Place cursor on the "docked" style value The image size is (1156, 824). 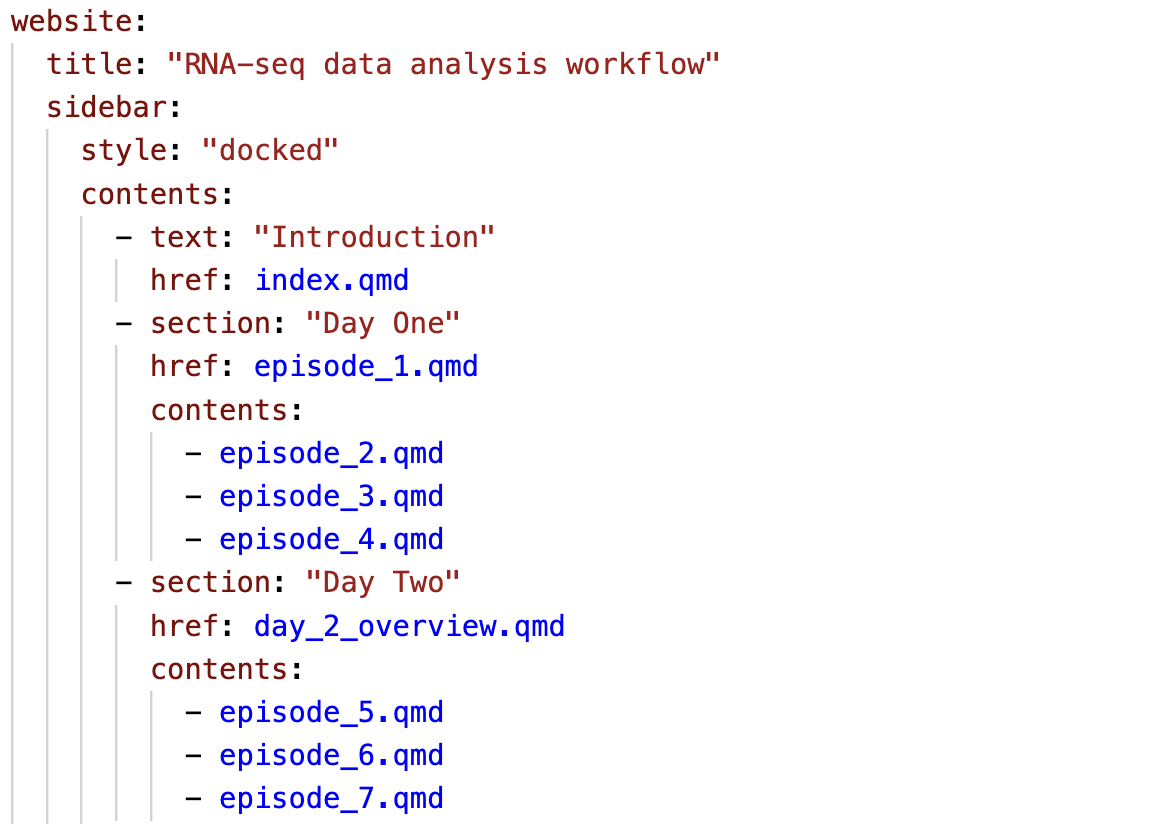coord(270,150)
